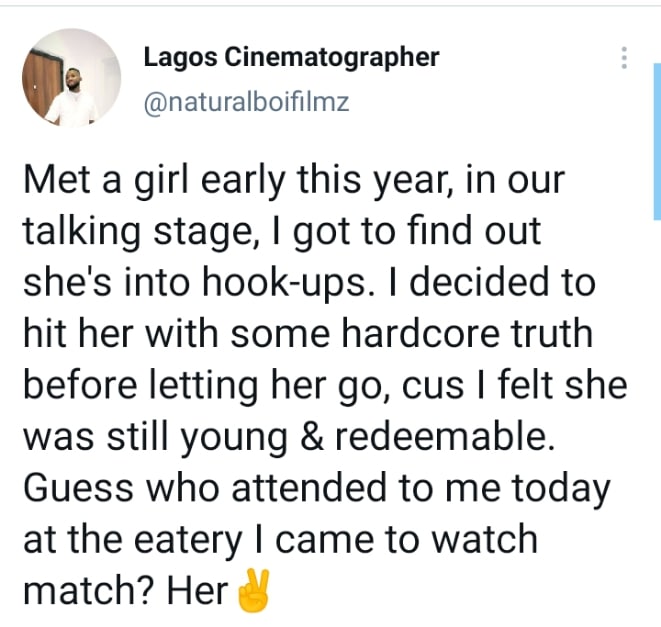Click the word 'watch' in the tweet
The height and width of the screenshot is (627, 661).
click(x=486, y=539)
